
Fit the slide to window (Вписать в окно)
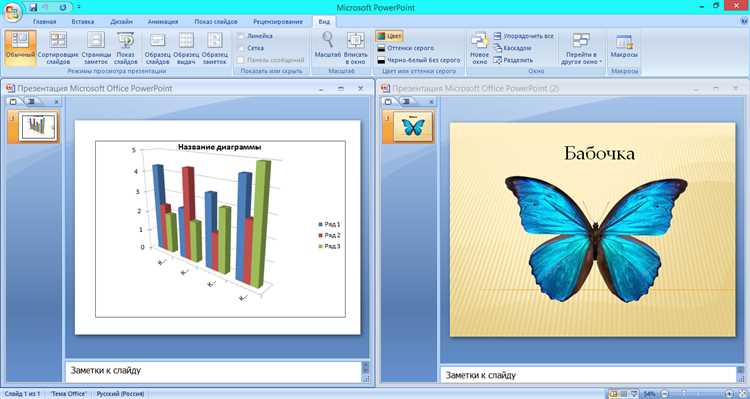(x=356, y=48)
